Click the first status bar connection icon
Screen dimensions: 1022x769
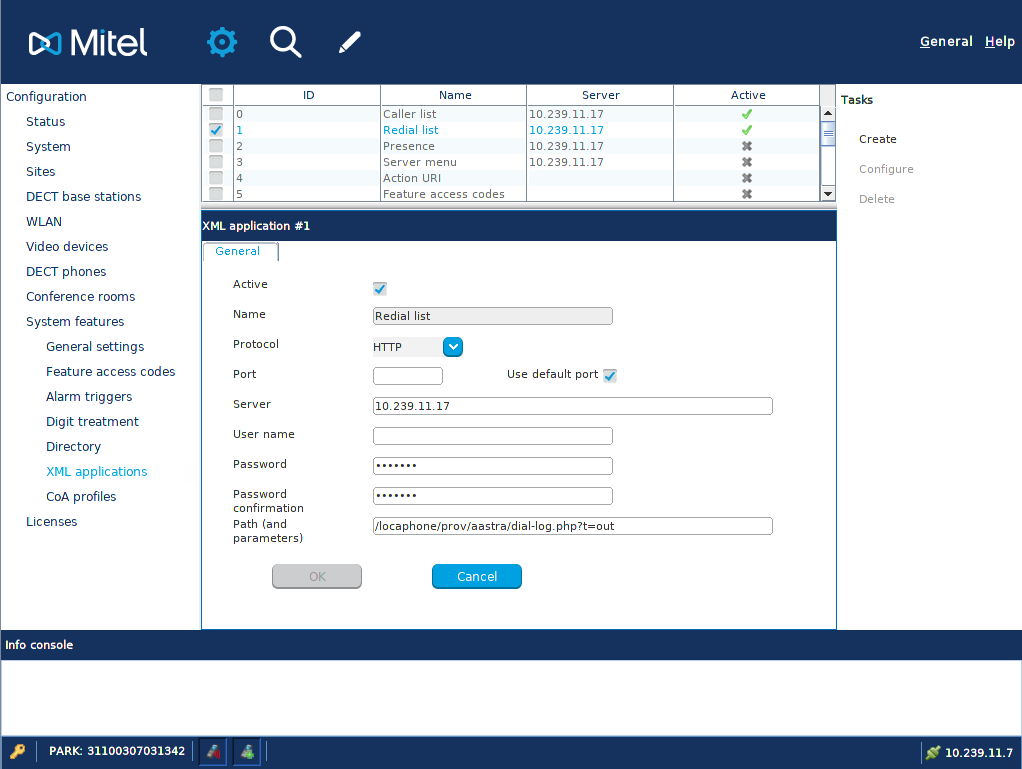pos(212,751)
